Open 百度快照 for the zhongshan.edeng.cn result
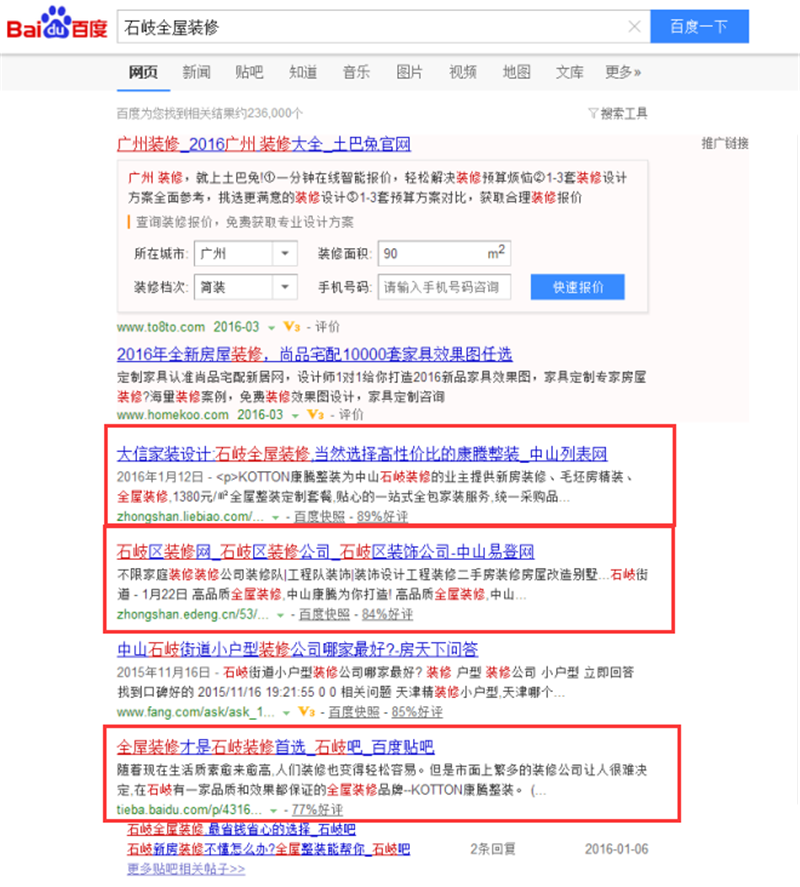This screenshot has width=800, height=887. [x=324, y=614]
